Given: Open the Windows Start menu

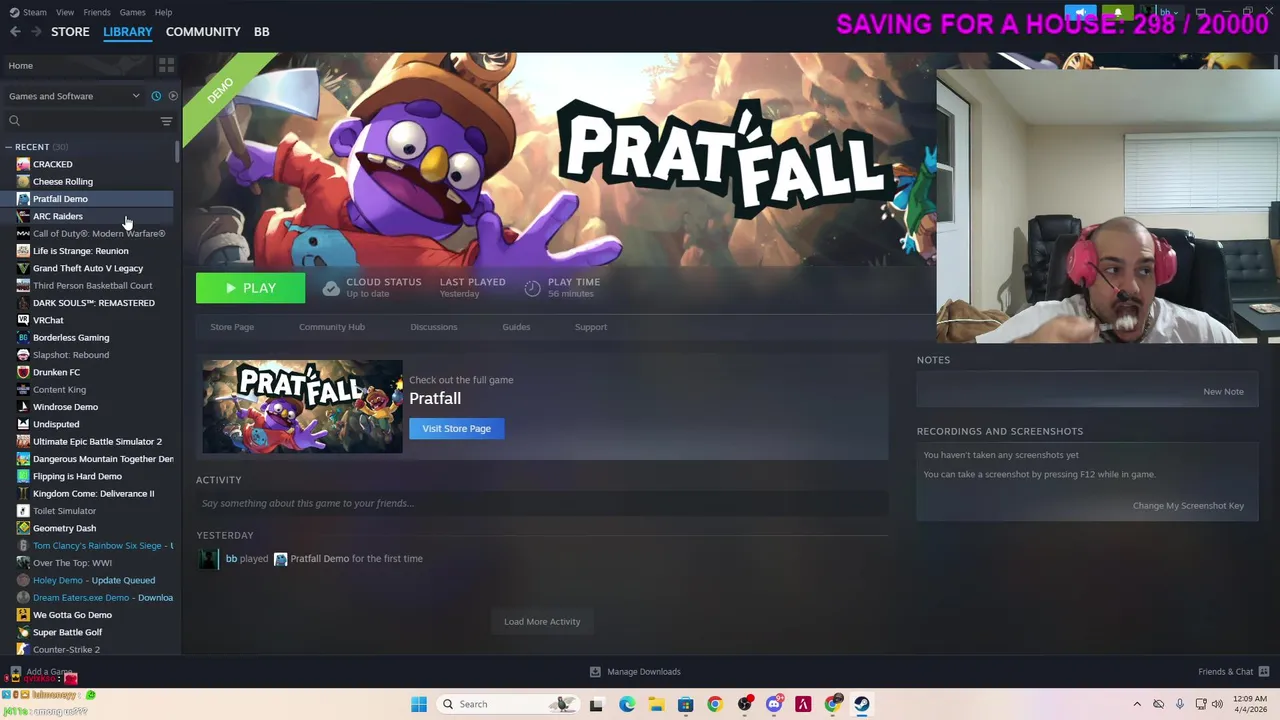Looking at the screenshot, I should (x=419, y=704).
